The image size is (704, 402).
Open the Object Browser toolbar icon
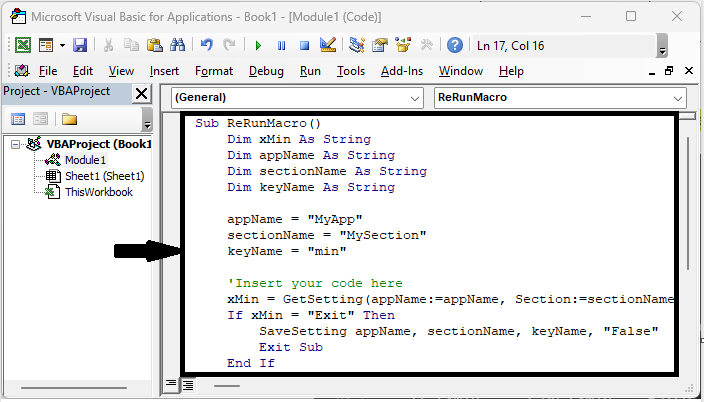(403, 45)
